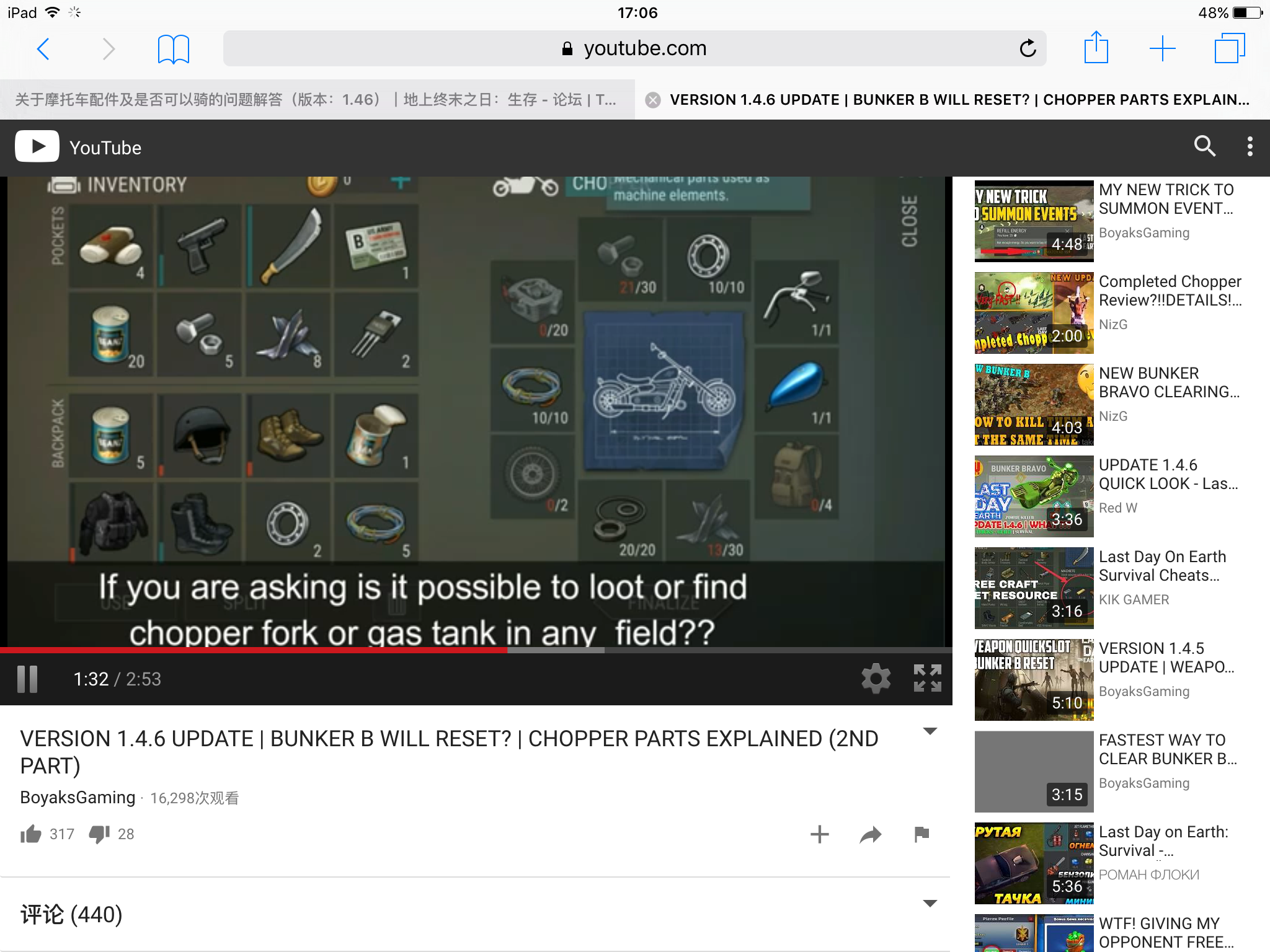This screenshot has width=1270, height=952.
Task: Pause the video playback
Action: click(x=27, y=679)
